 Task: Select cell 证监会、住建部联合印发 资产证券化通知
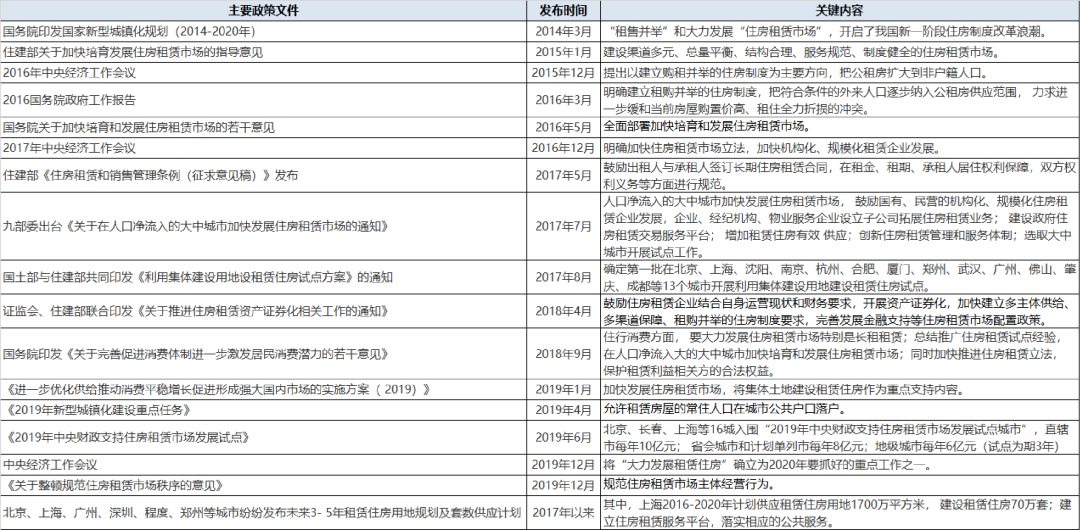click(x=264, y=312)
